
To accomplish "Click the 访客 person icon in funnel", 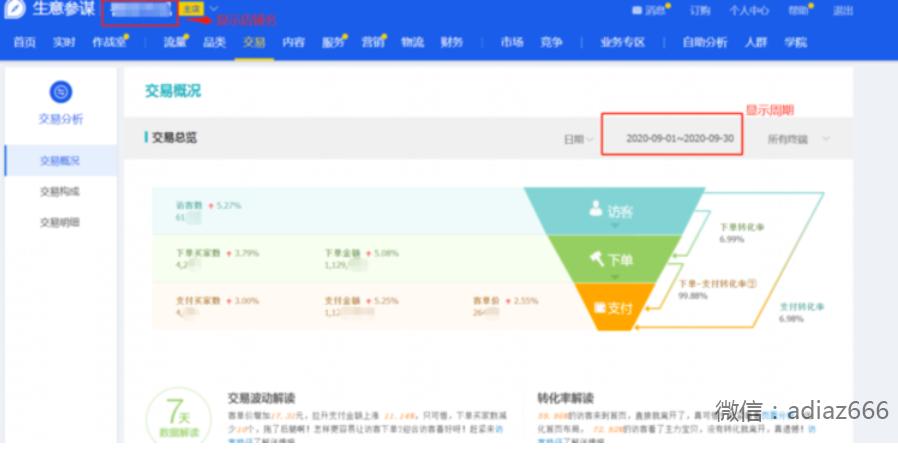I will tap(596, 208).
